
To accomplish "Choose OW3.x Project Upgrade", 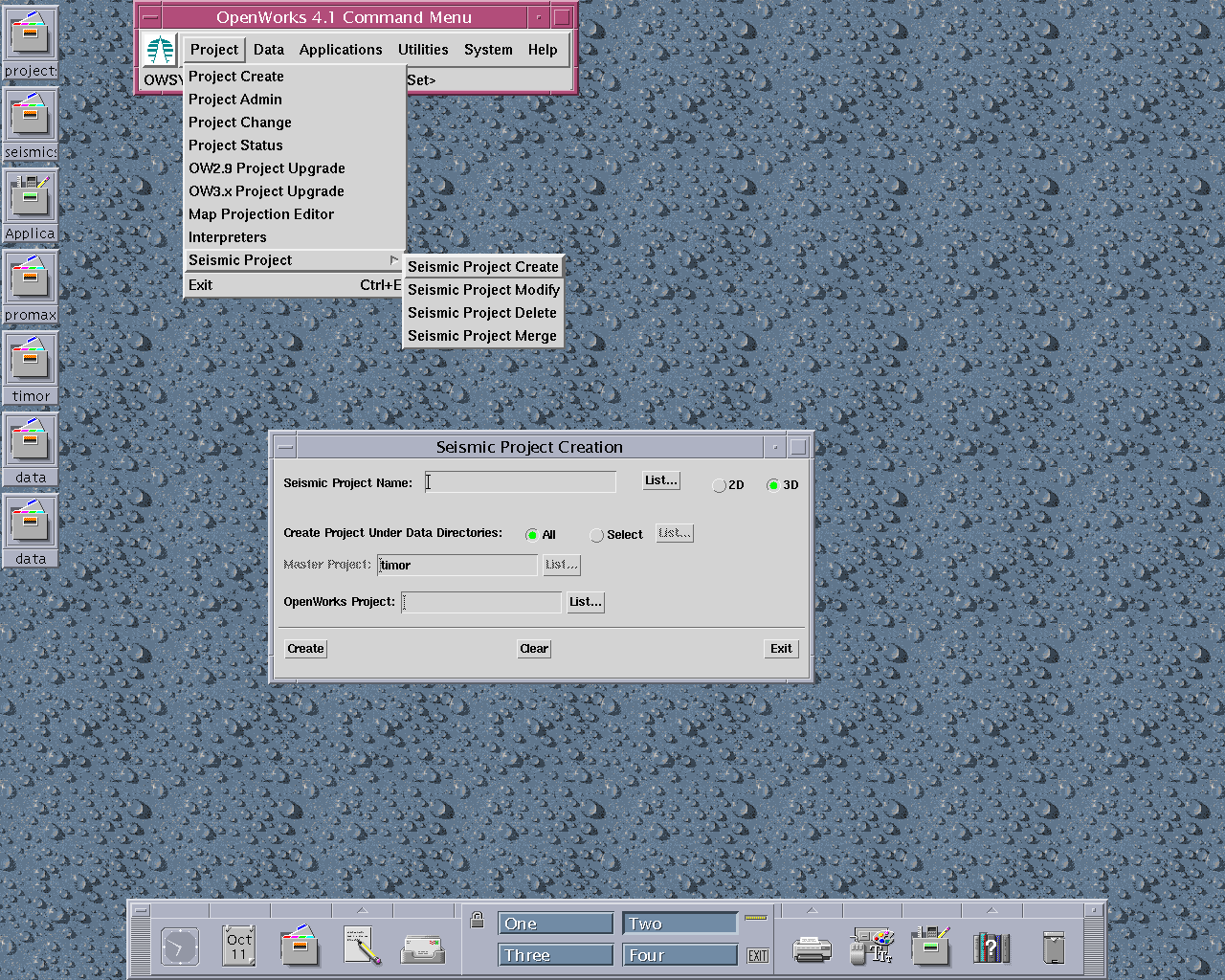I will coord(295,191).
